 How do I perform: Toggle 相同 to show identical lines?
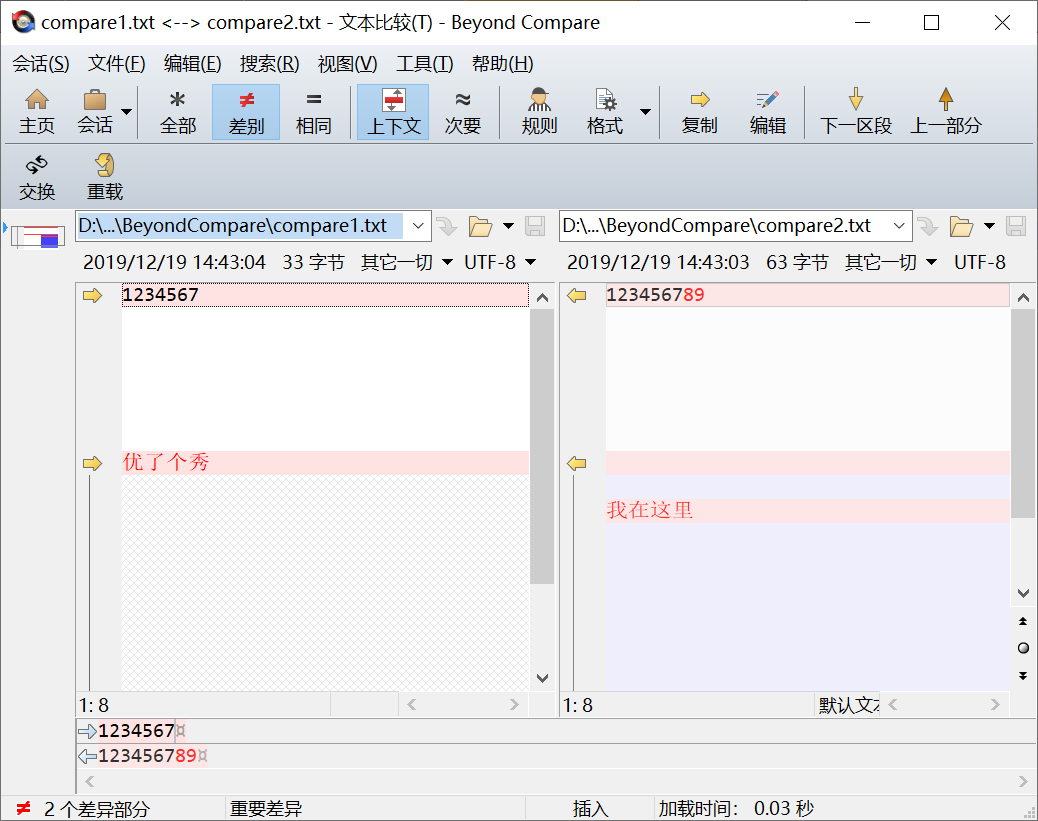(314, 110)
